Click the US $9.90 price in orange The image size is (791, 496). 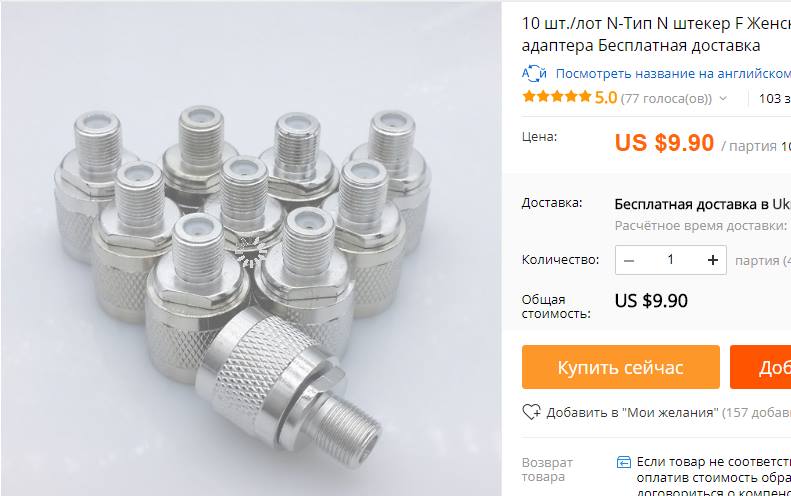coord(664,143)
